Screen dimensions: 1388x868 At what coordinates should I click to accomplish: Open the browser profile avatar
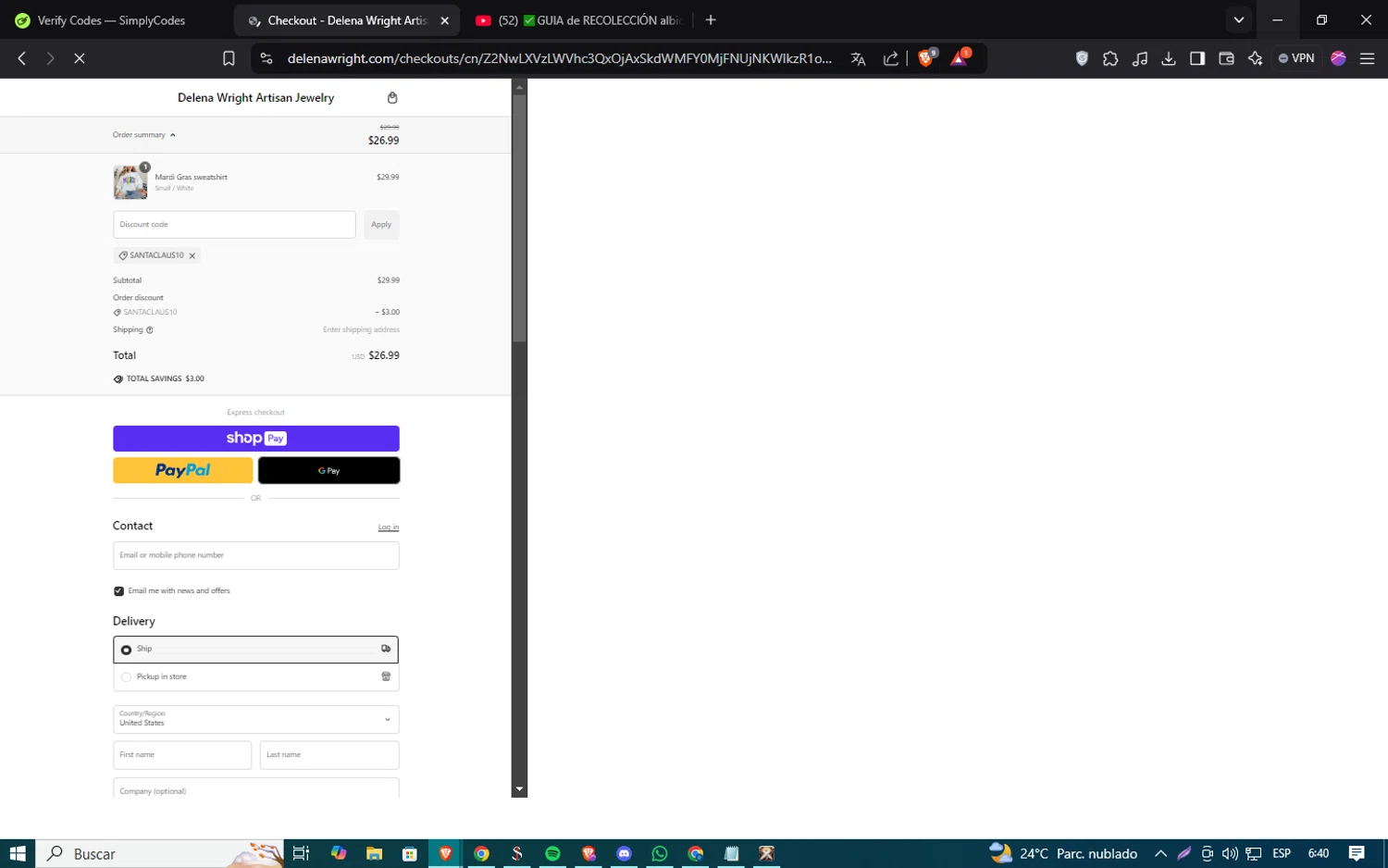pos(1338,58)
